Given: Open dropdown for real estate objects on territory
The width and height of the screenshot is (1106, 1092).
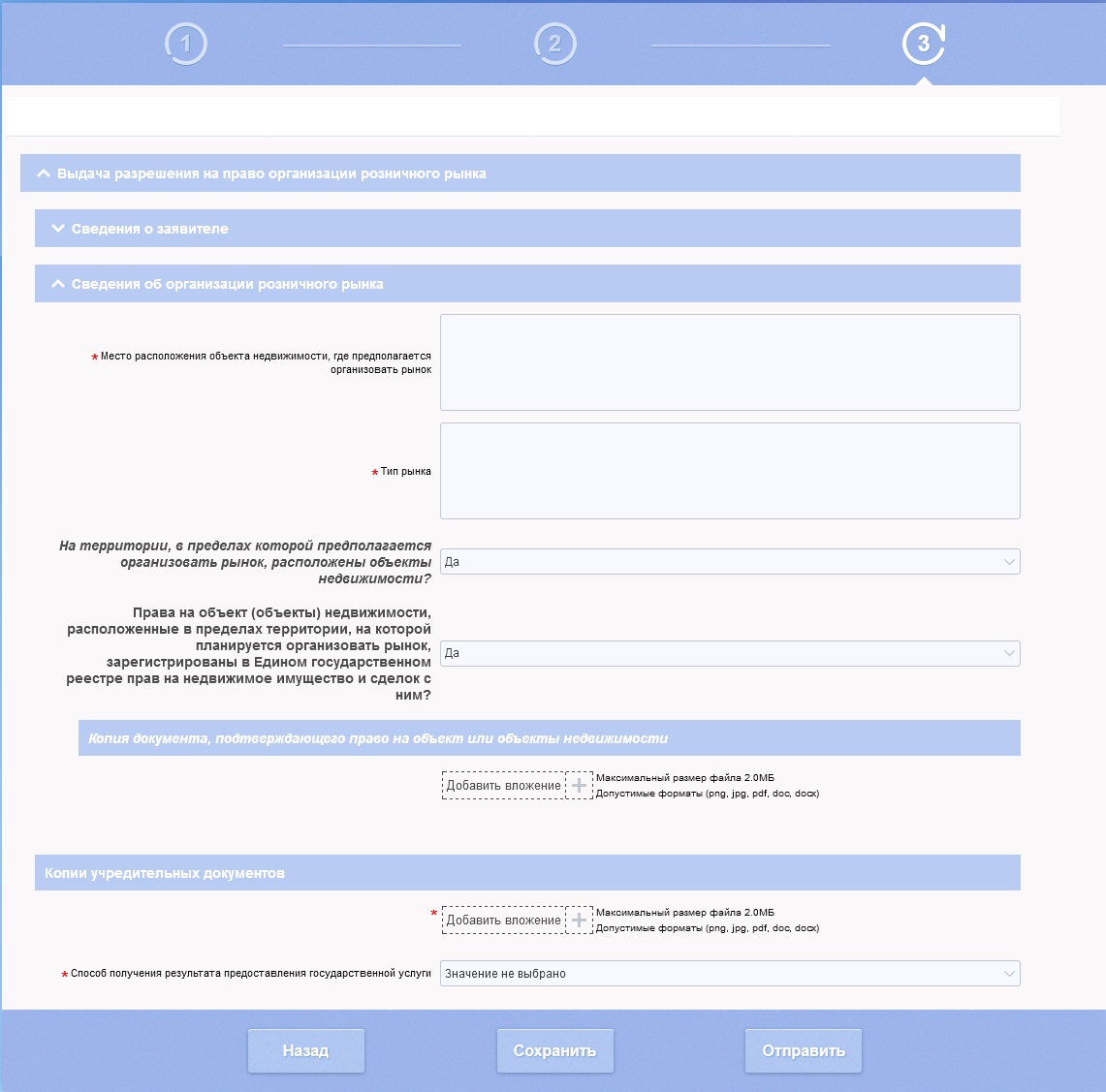Looking at the screenshot, I should point(729,562).
